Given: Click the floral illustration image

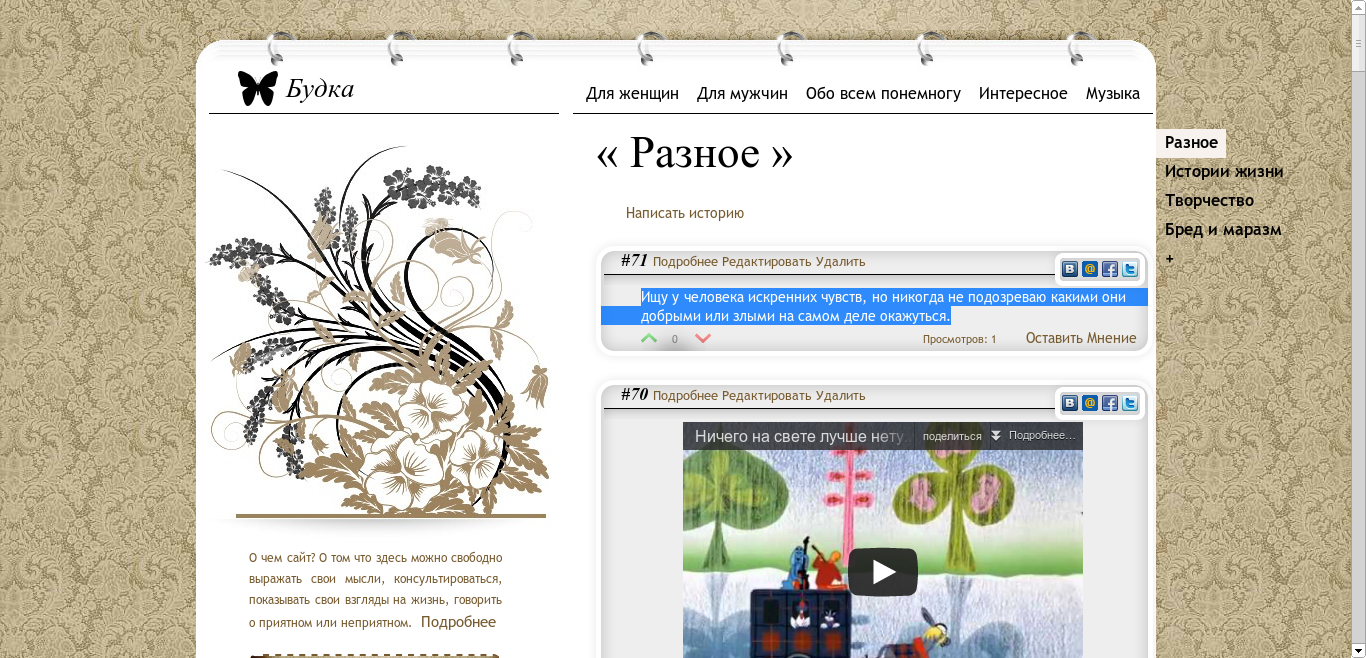Looking at the screenshot, I should (x=379, y=332).
